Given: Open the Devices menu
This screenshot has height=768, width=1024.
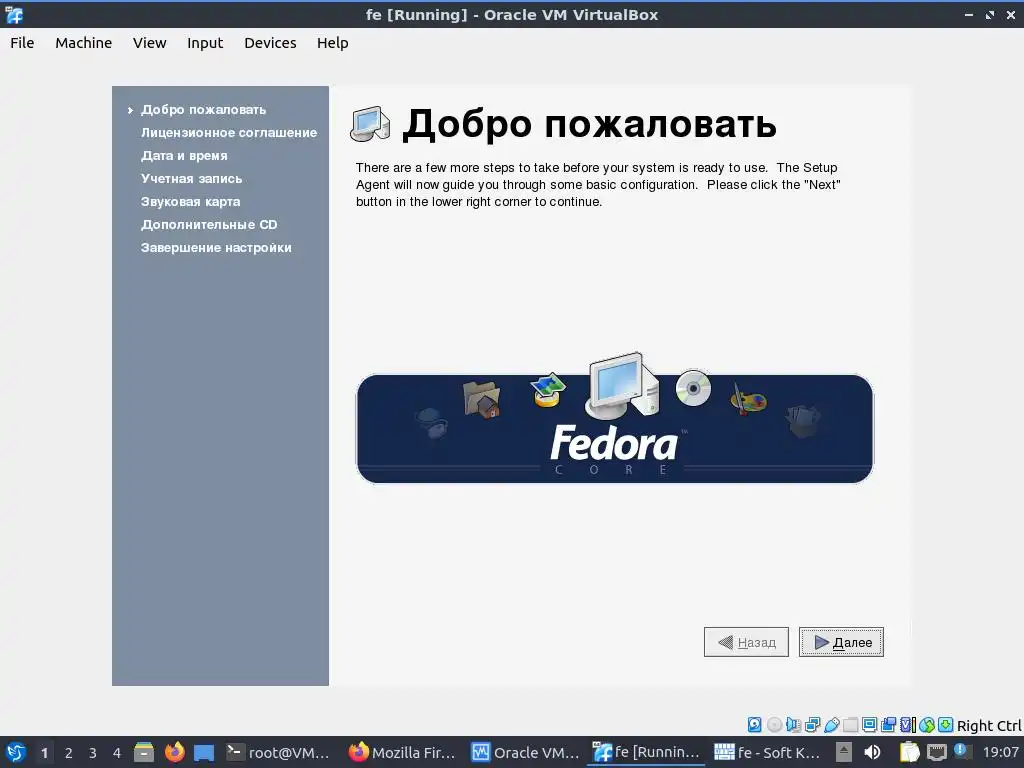Looking at the screenshot, I should pos(270,42).
